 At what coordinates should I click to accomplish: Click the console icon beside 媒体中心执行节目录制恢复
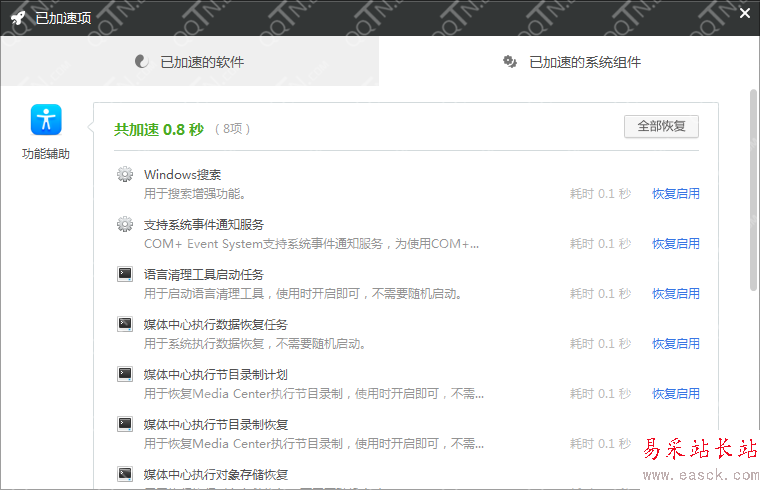pos(125,424)
